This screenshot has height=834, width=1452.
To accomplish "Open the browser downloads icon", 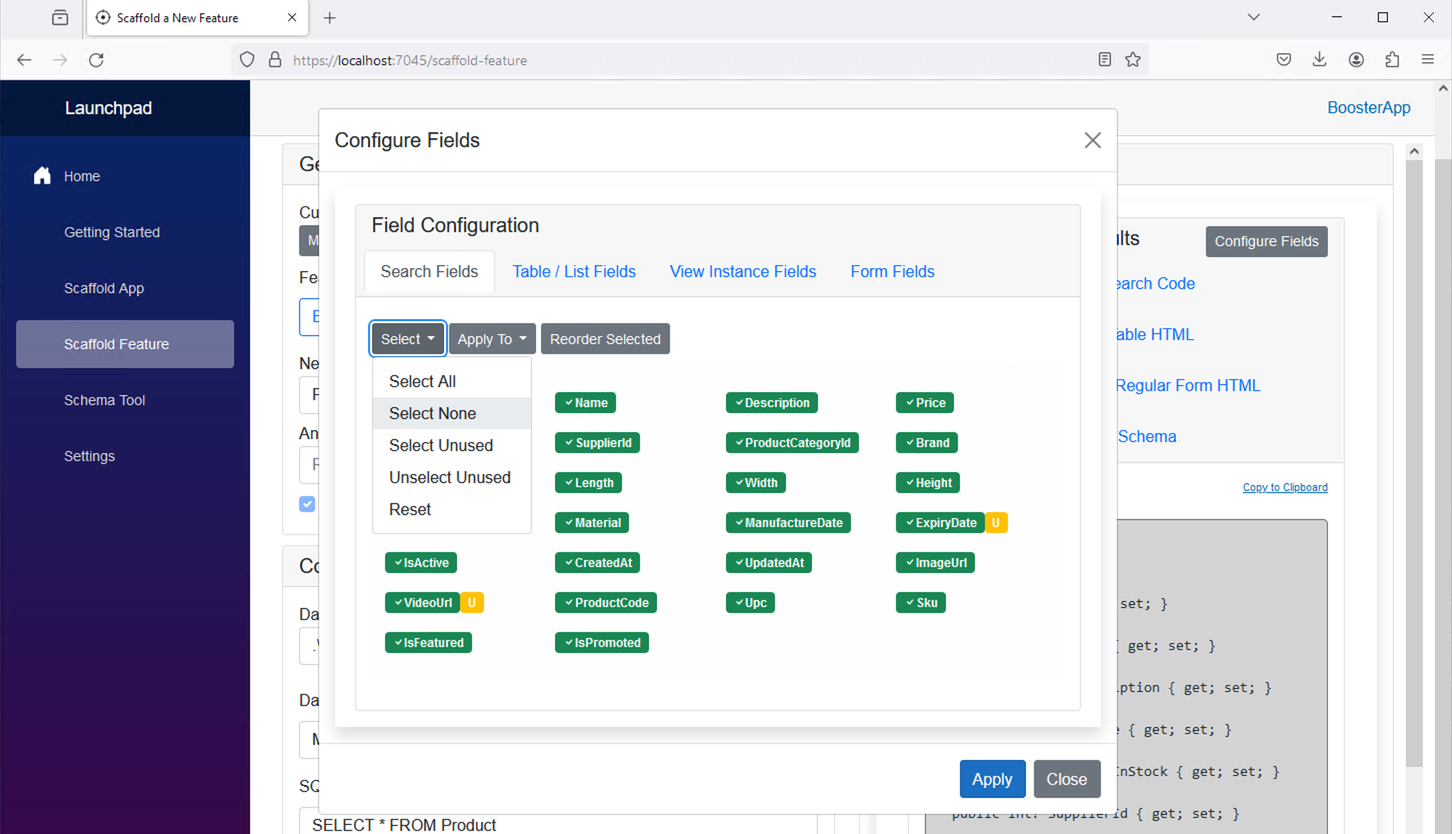I will [x=1320, y=60].
